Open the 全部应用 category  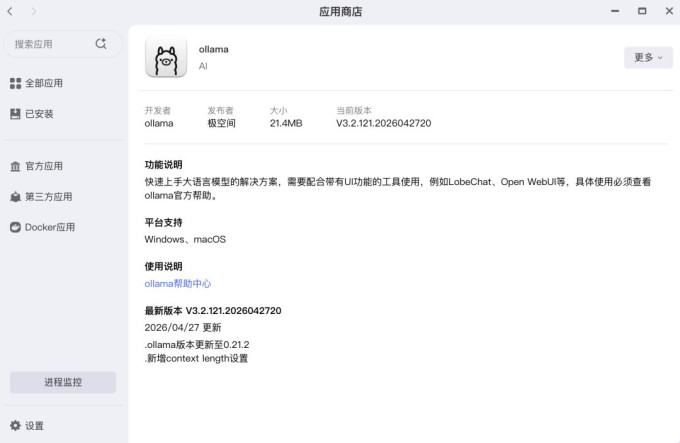tap(44, 83)
